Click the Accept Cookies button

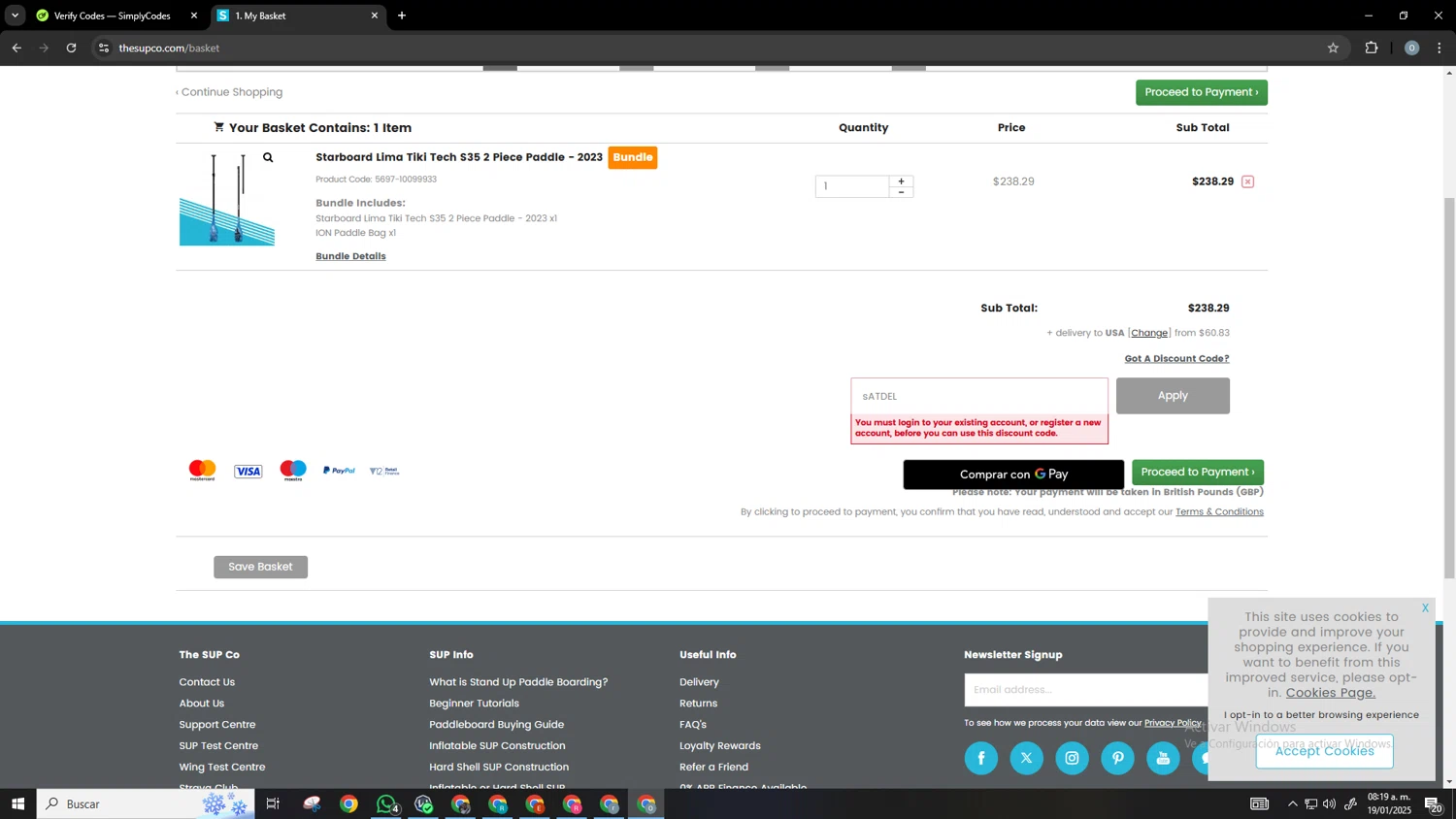pyautogui.click(x=1324, y=751)
